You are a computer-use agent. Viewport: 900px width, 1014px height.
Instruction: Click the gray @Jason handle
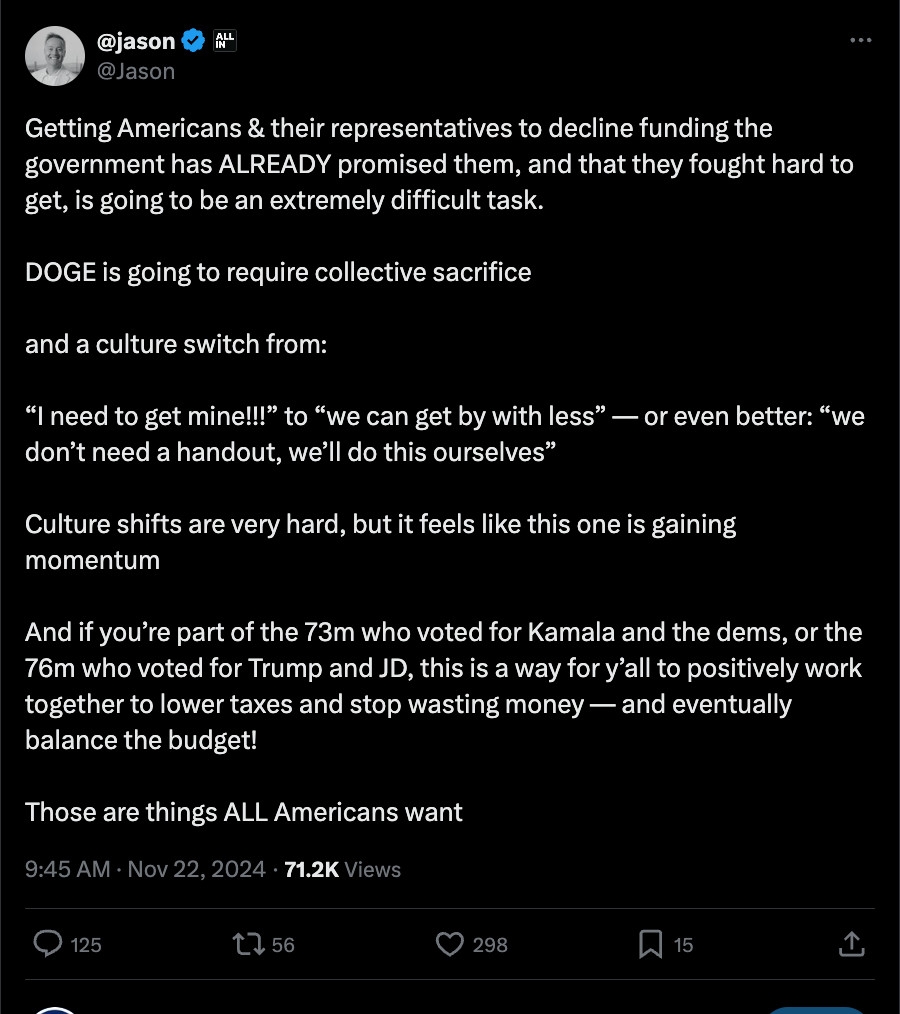[136, 71]
